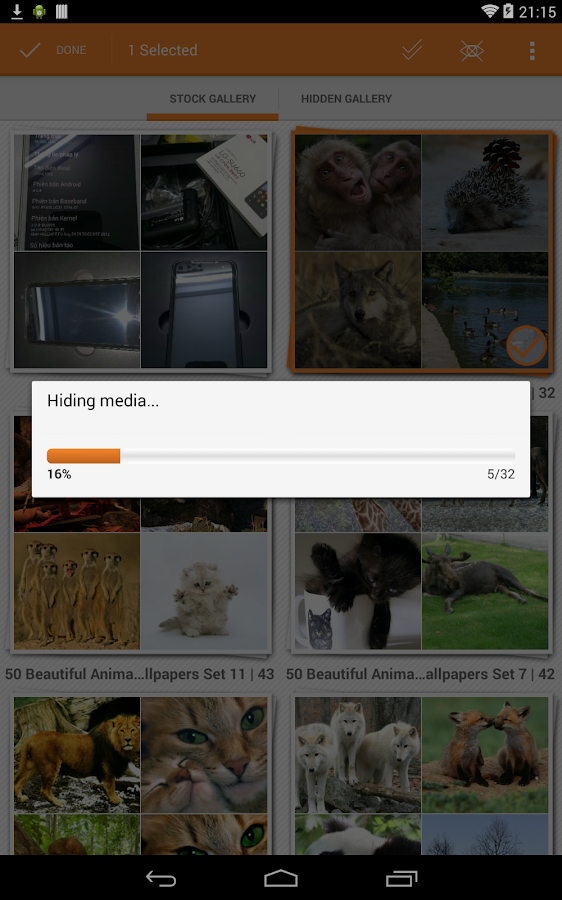Tap the select all double-check icon
Viewport: 562px width, 900px height.
point(412,50)
